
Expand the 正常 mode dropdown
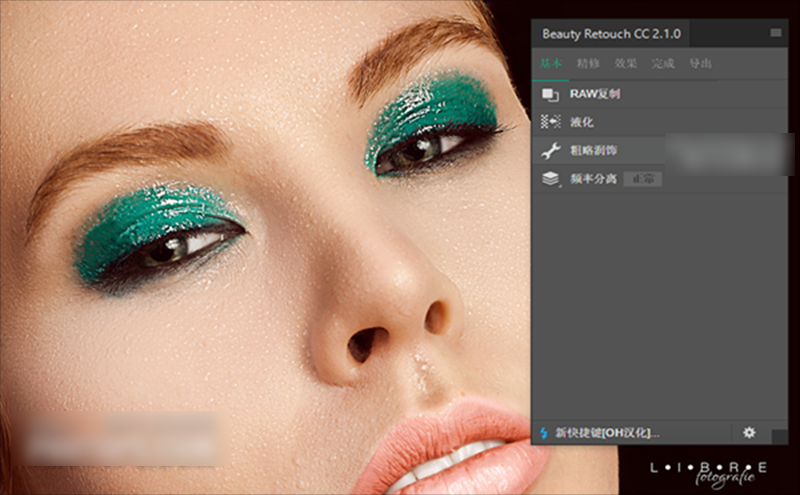(642, 179)
